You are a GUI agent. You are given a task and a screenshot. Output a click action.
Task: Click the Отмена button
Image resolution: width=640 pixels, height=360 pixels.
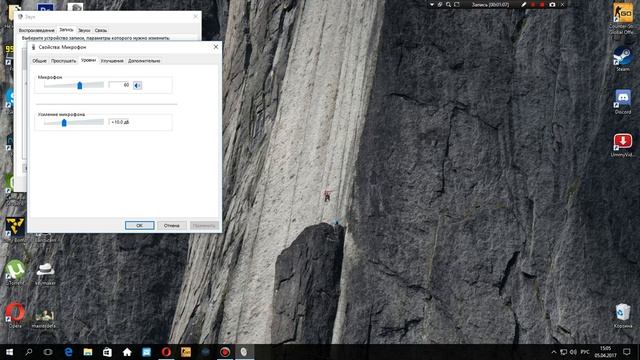[x=172, y=225]
